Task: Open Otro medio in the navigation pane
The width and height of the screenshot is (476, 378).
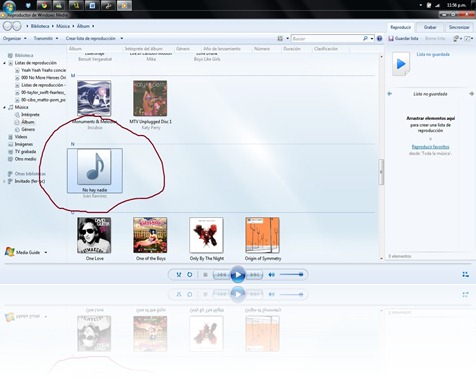Action: click(x=22, y=159)
